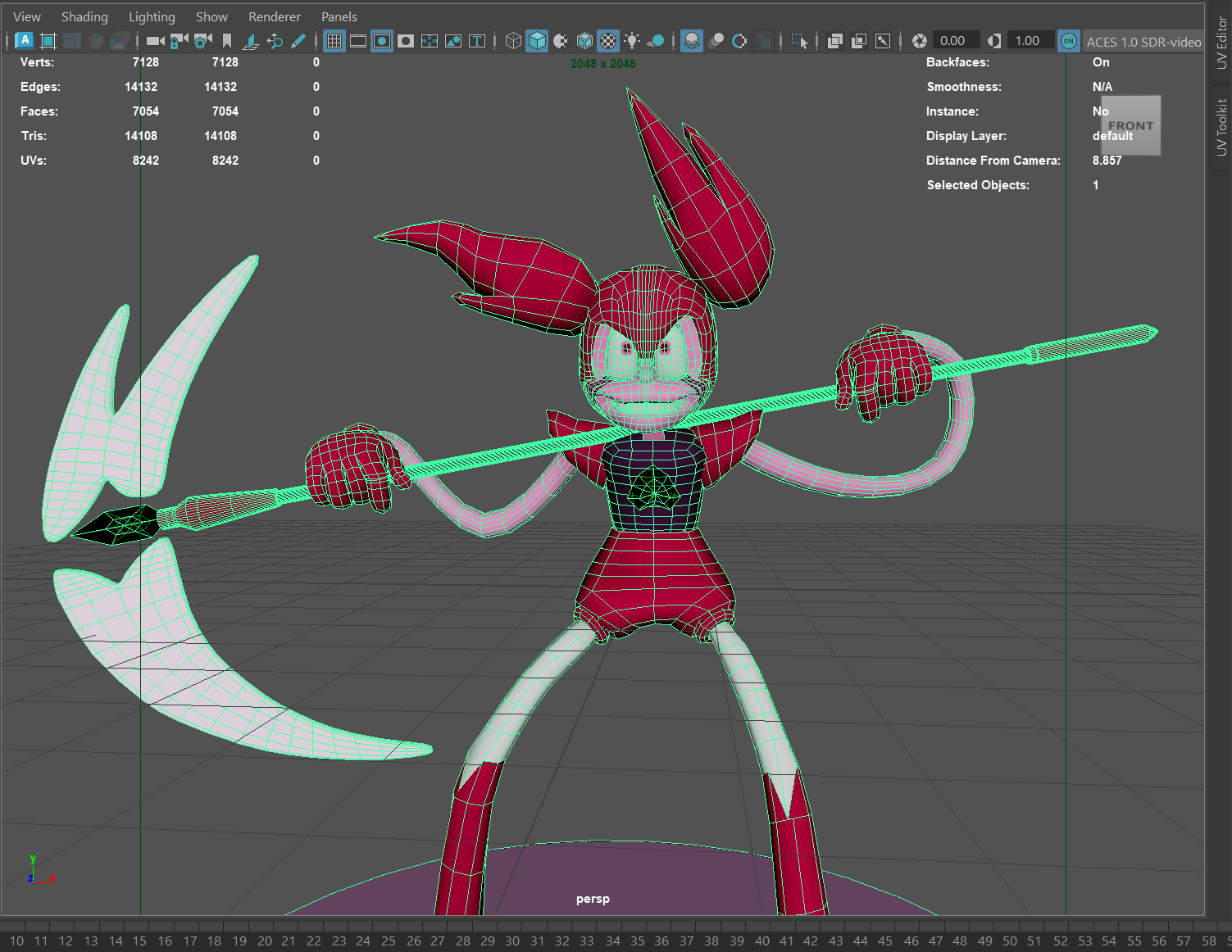Click the Image Plane icon
The width and height of the screenshot is (1232, 952).
click(251, 41)
